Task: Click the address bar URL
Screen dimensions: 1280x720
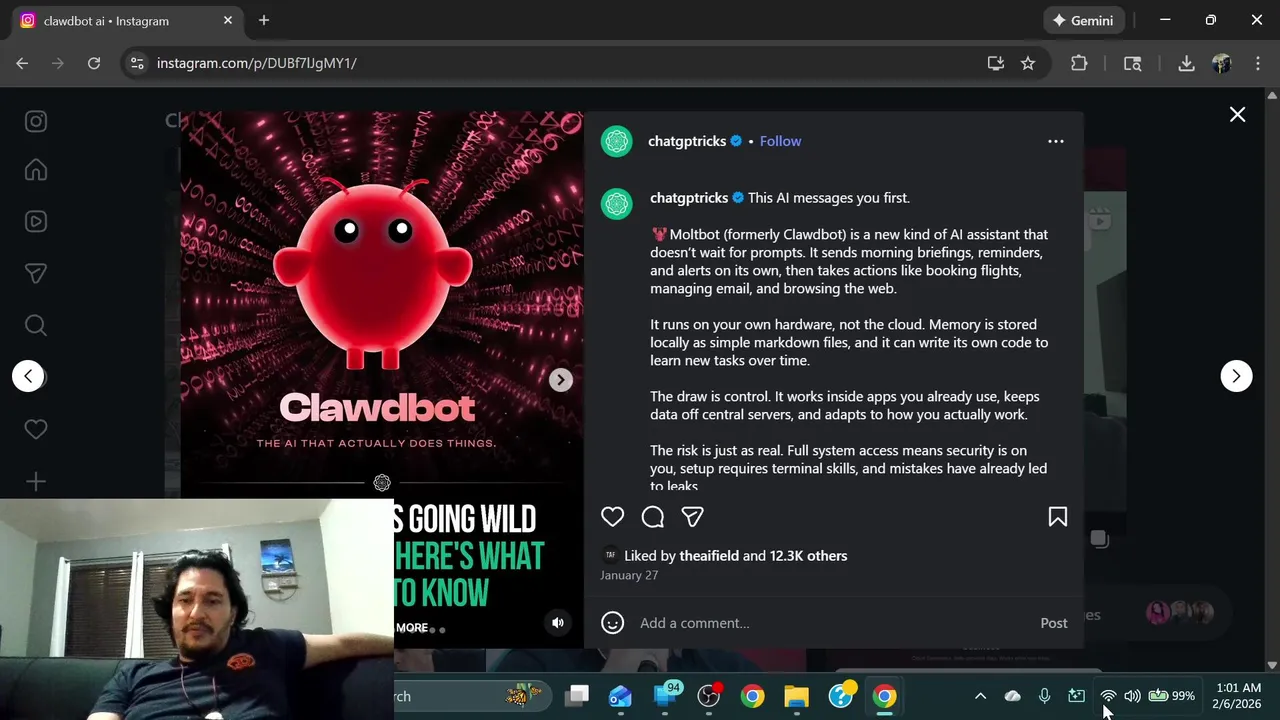Action: (257, 63)
